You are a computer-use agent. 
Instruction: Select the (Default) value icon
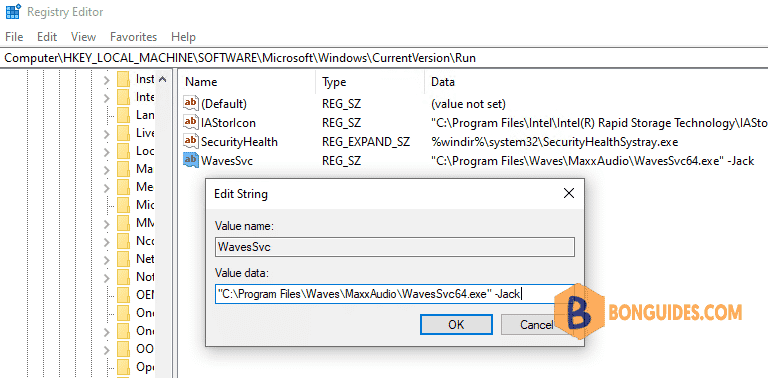[190, 103]
